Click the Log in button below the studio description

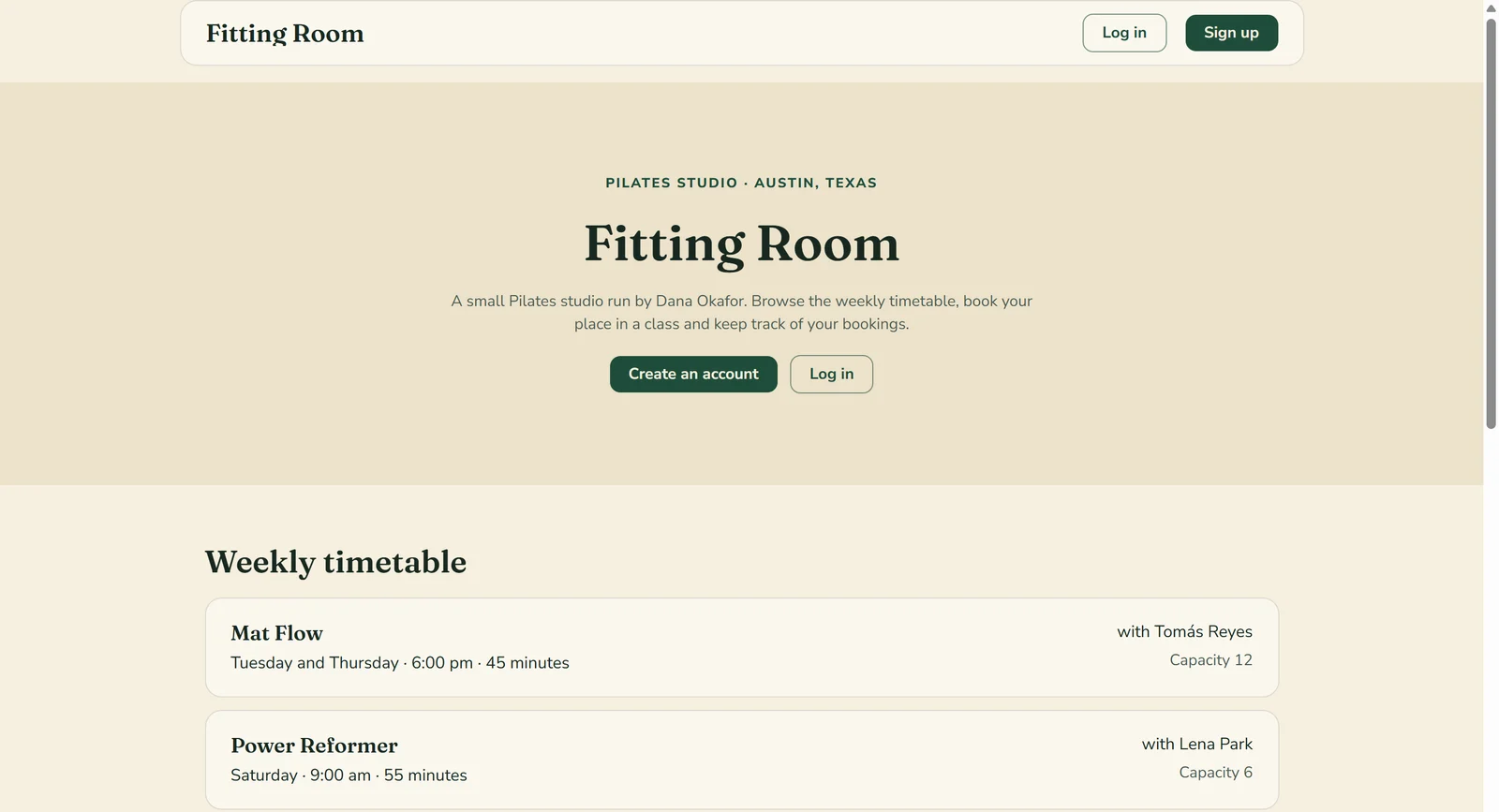point(831,374)
